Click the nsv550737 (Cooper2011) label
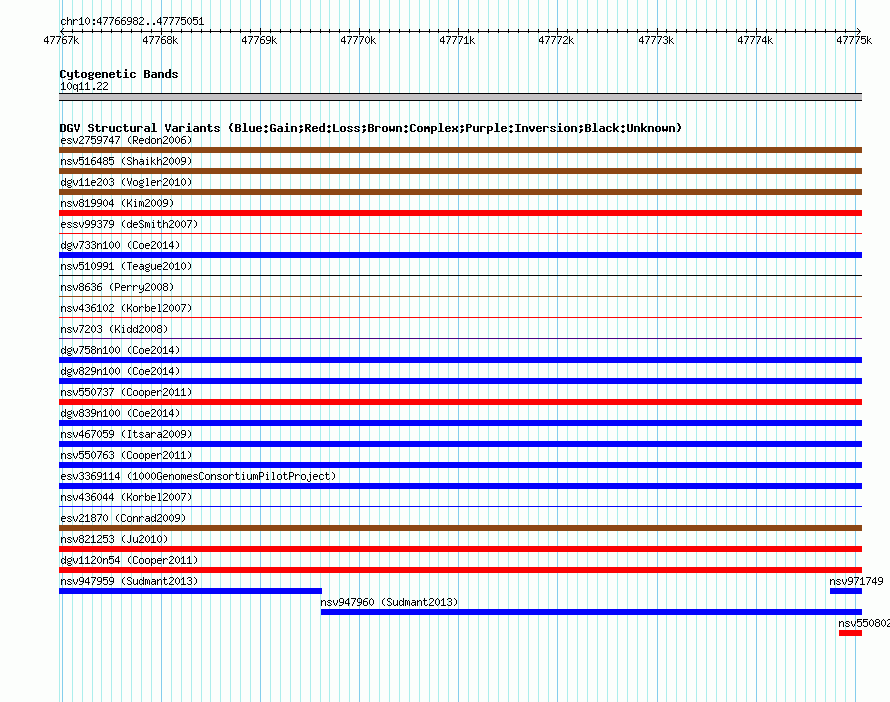Viewport: 890px width, 702px height. (x=126, y=392)
